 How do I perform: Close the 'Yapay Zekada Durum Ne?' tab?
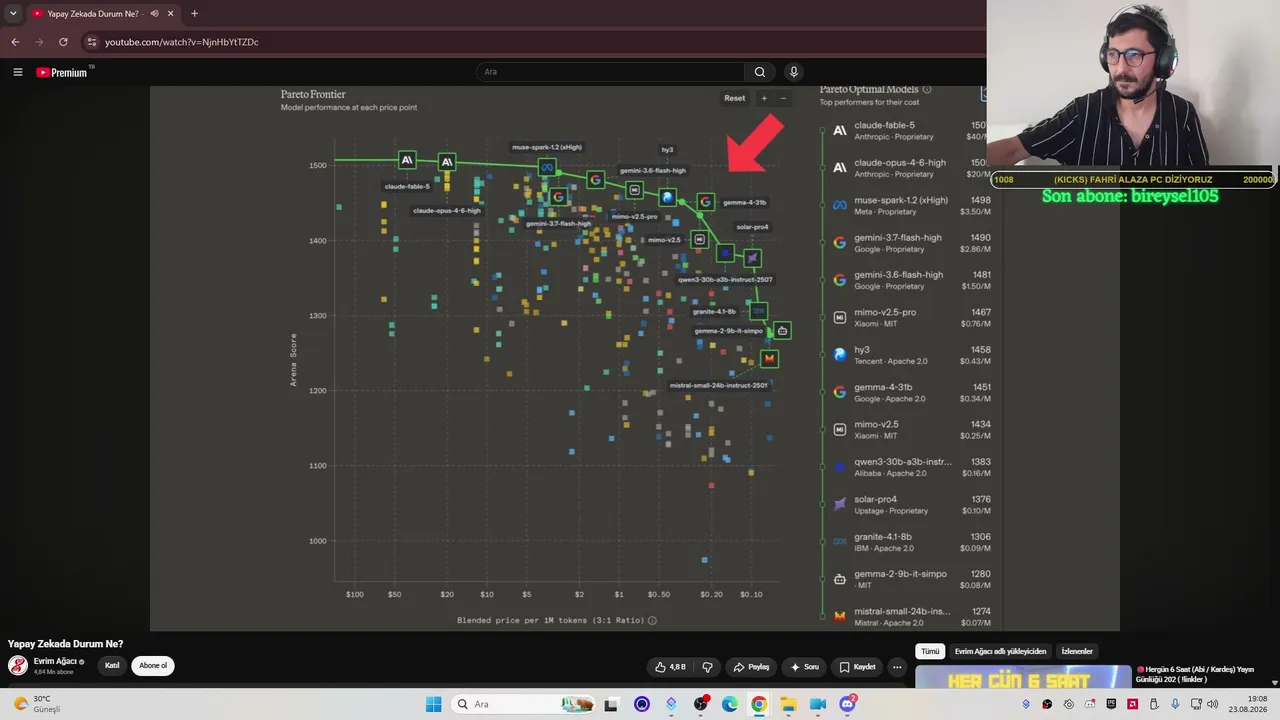(170, 14)
